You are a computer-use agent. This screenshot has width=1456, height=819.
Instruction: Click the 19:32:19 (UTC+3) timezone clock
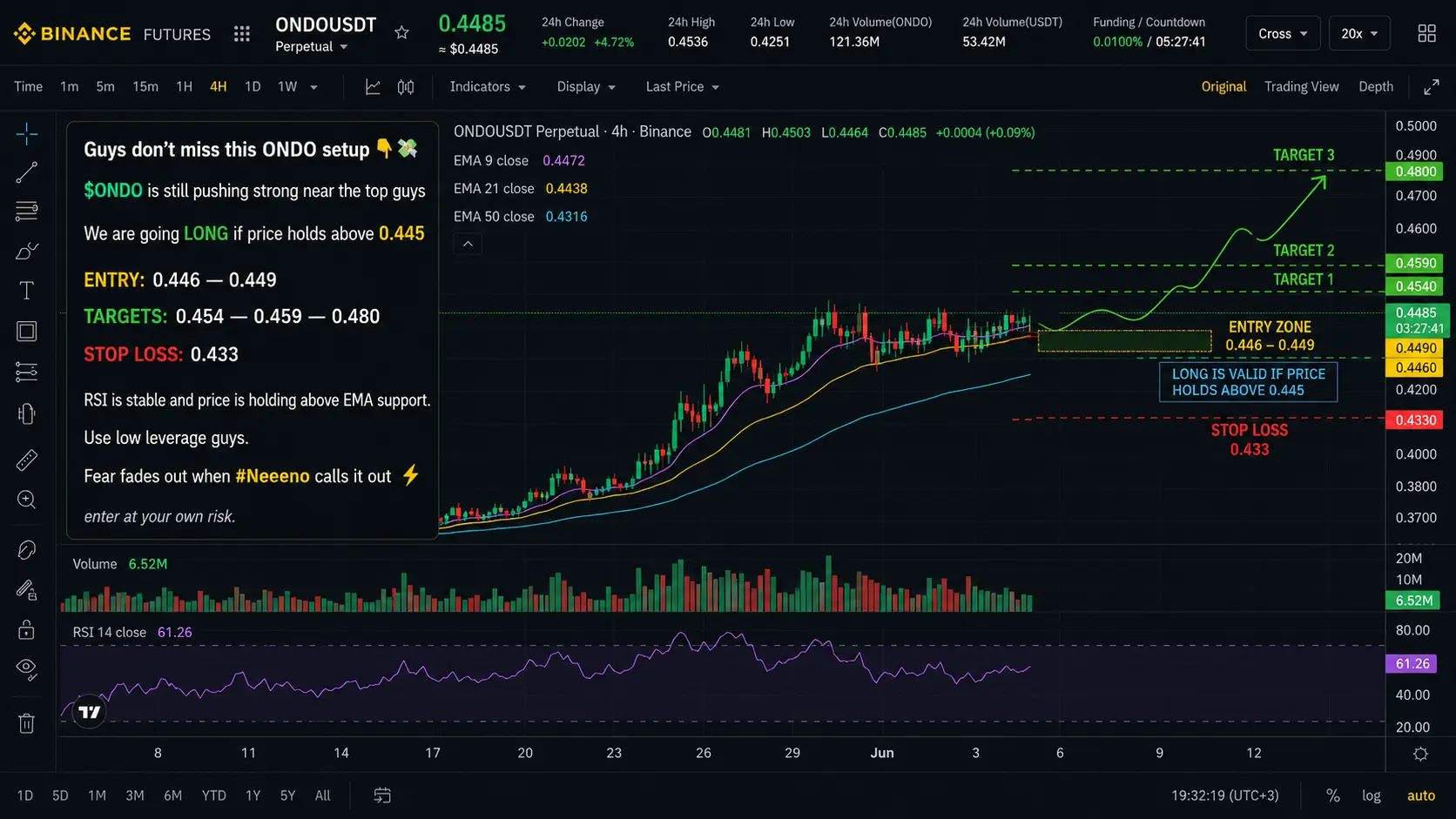pyautogui.click(x=1225, y=796)
